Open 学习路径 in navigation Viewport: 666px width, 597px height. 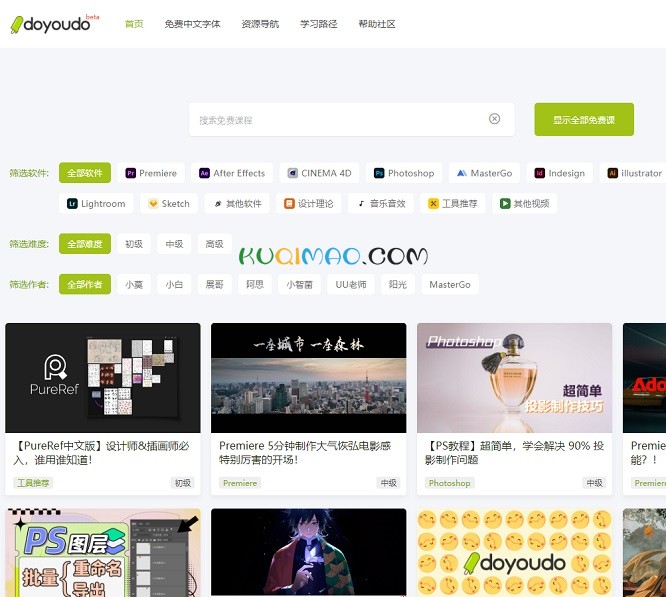click(319, 24)
